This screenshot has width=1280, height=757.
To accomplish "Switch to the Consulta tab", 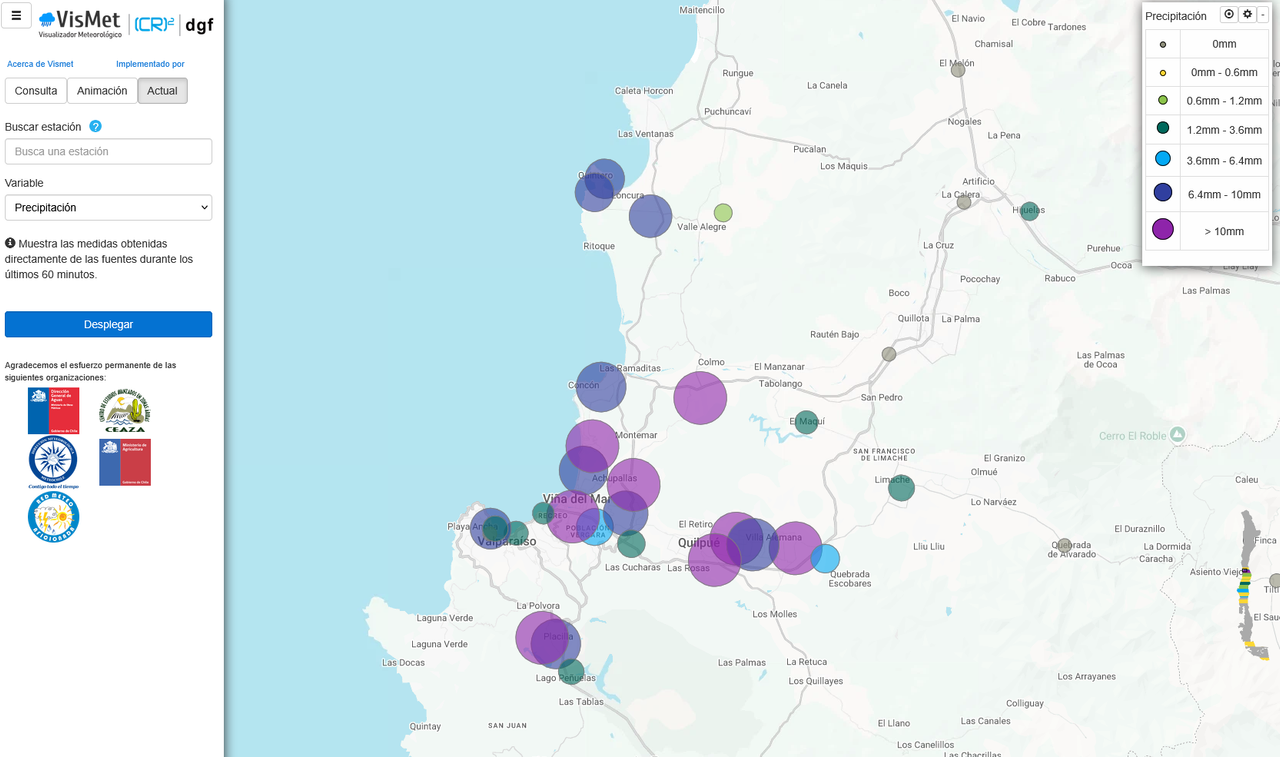I will [x=36, y=91].
